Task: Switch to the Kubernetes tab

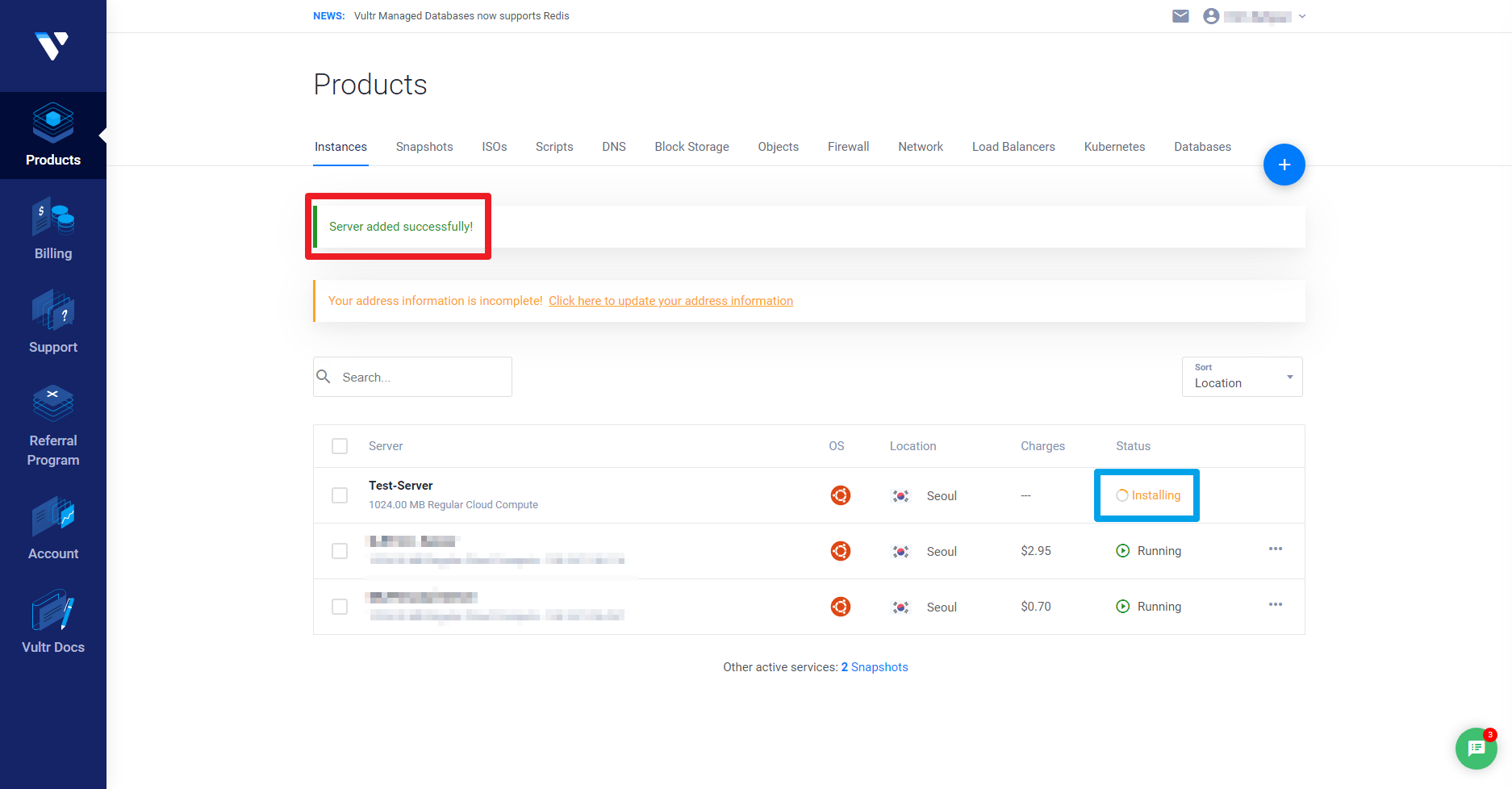Action: [x=1114, y=147]
